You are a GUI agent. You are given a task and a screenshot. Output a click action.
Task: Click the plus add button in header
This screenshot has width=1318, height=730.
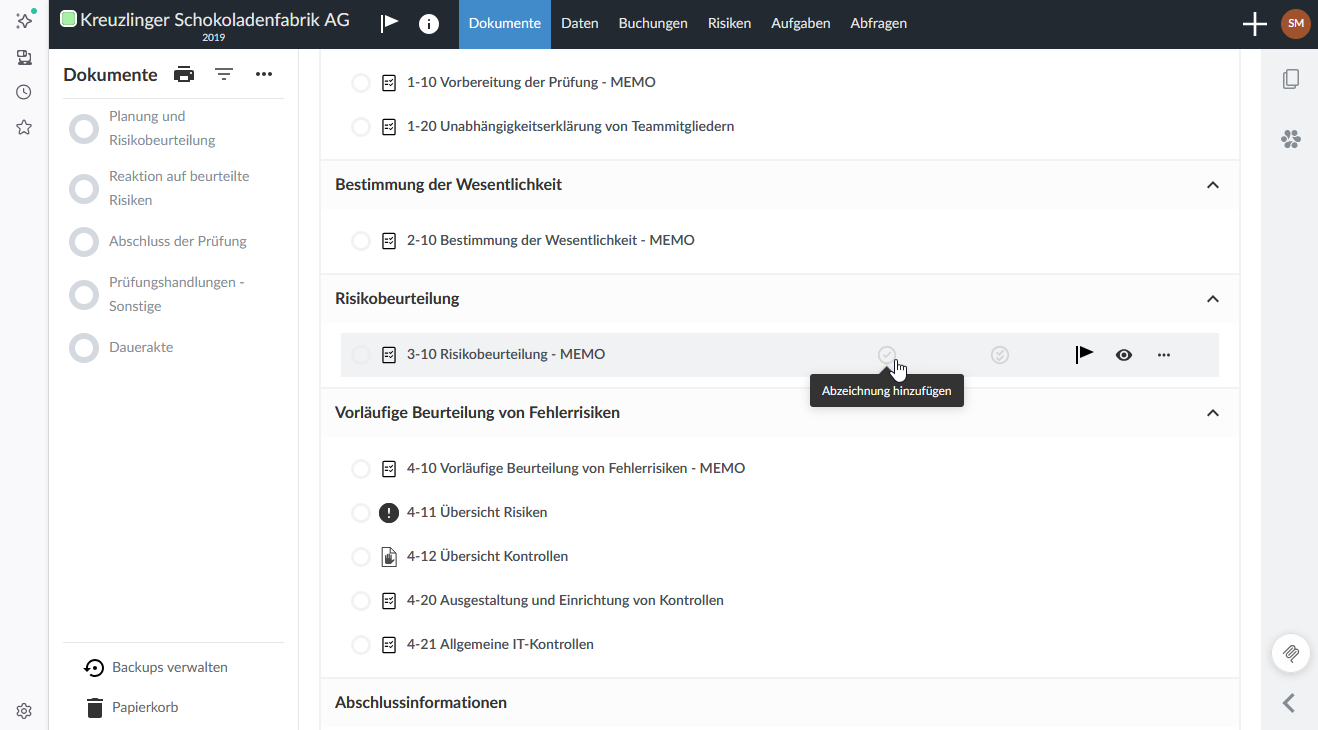click(x=1254, y=24)
